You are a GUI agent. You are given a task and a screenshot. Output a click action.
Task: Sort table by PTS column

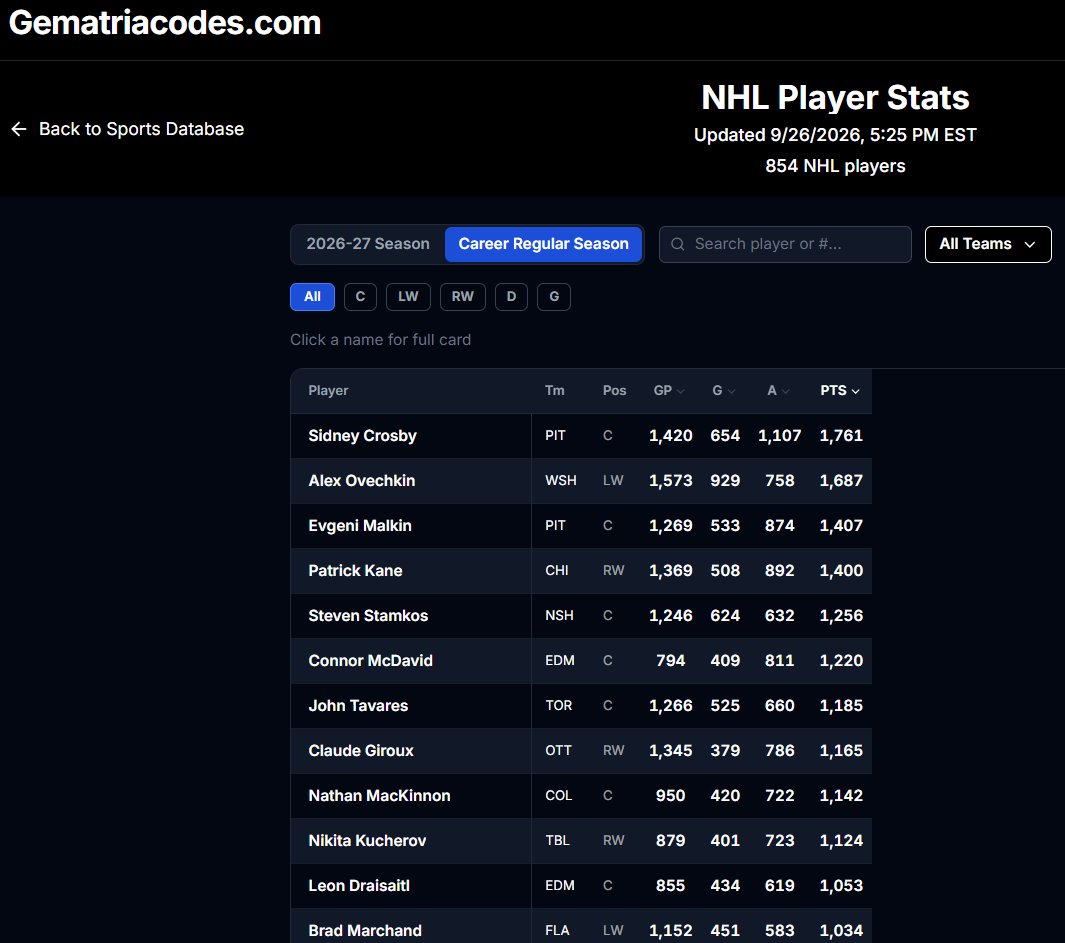[x=840, y=391]
